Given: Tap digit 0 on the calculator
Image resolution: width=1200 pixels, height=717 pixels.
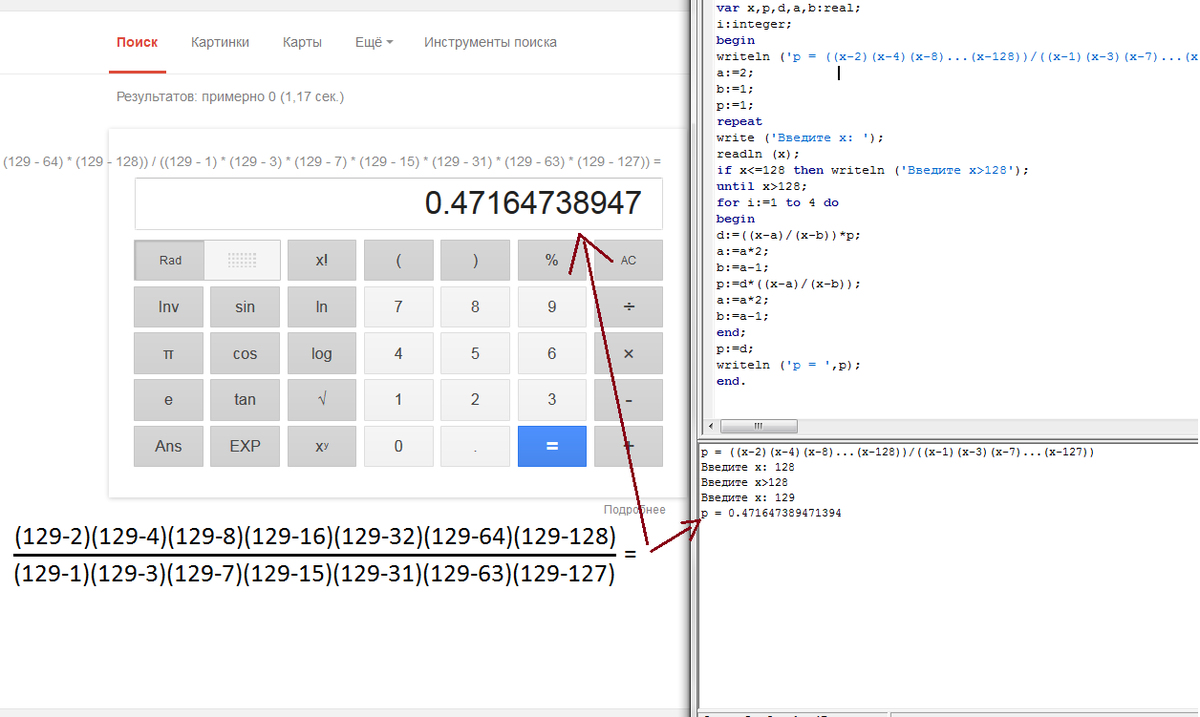Looking at the screenshot, I should click(x=398, y=446).
